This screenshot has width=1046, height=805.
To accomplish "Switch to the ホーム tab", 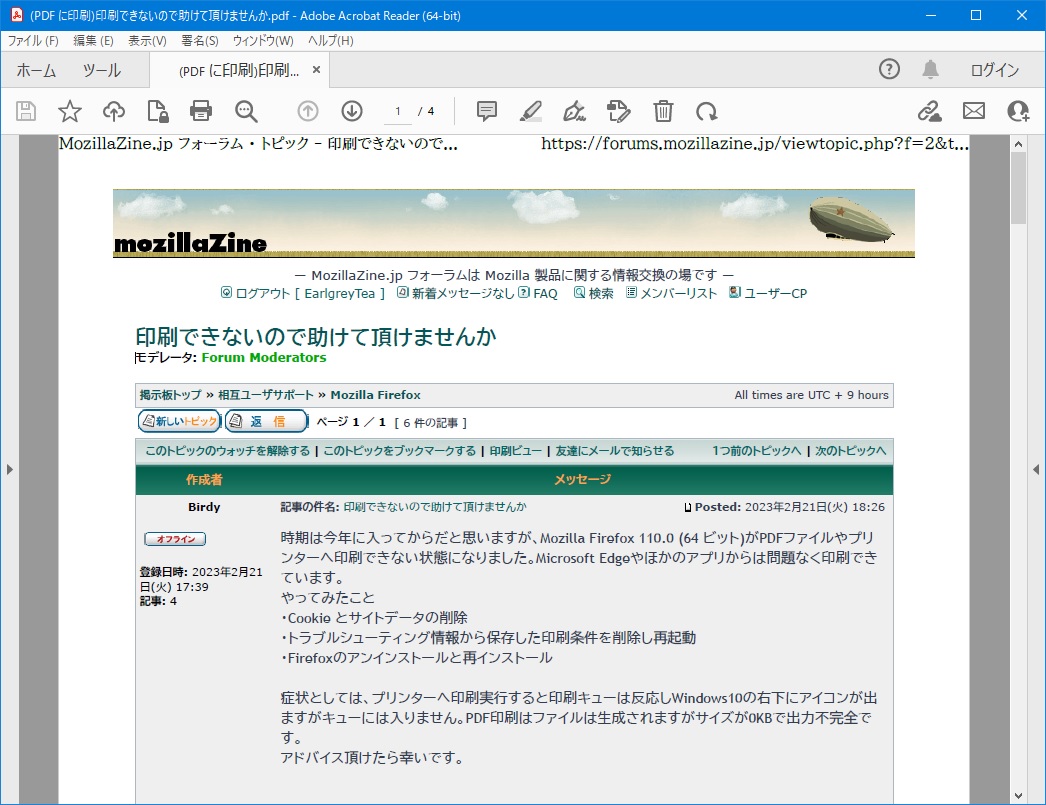I will click(x=36, y=70).
